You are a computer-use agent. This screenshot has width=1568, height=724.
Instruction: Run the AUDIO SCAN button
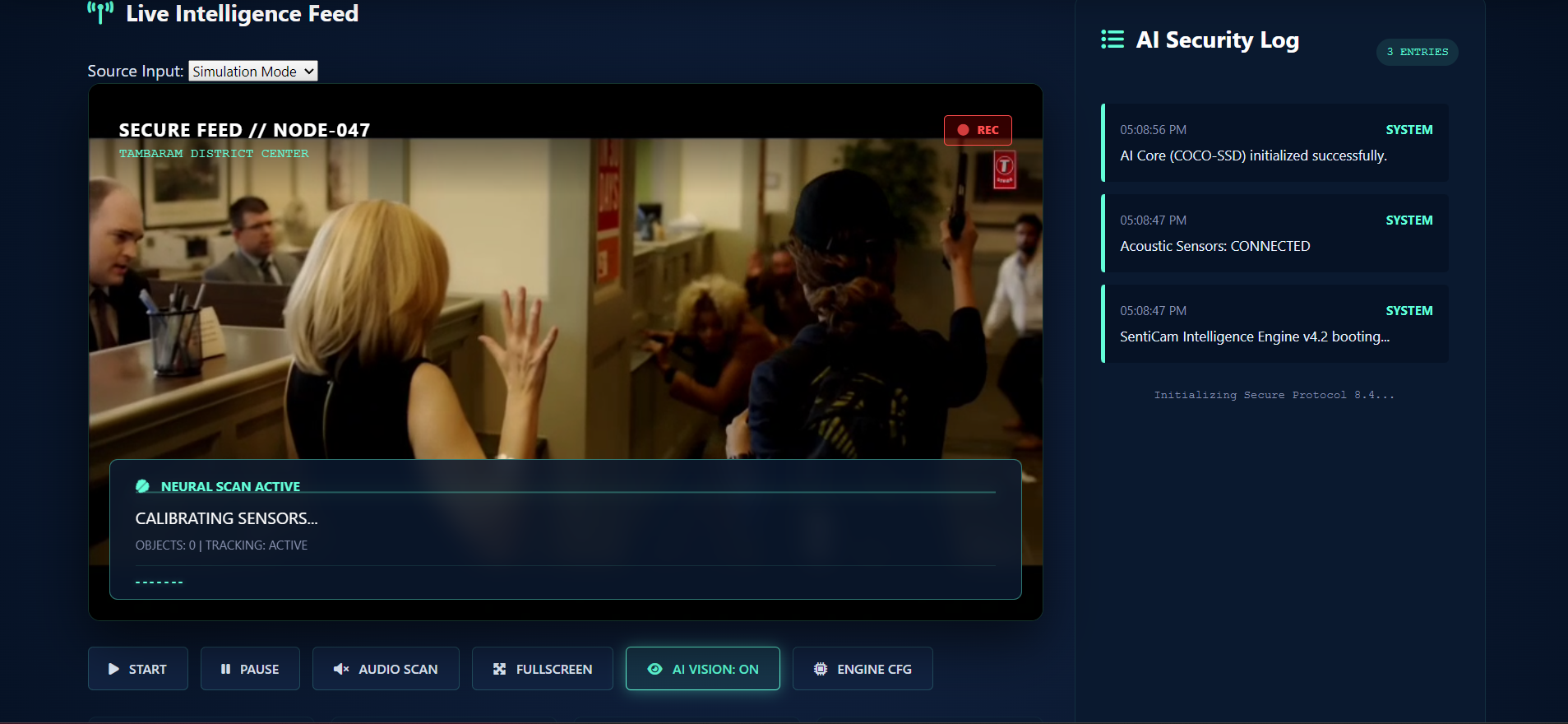pos(386,669)
